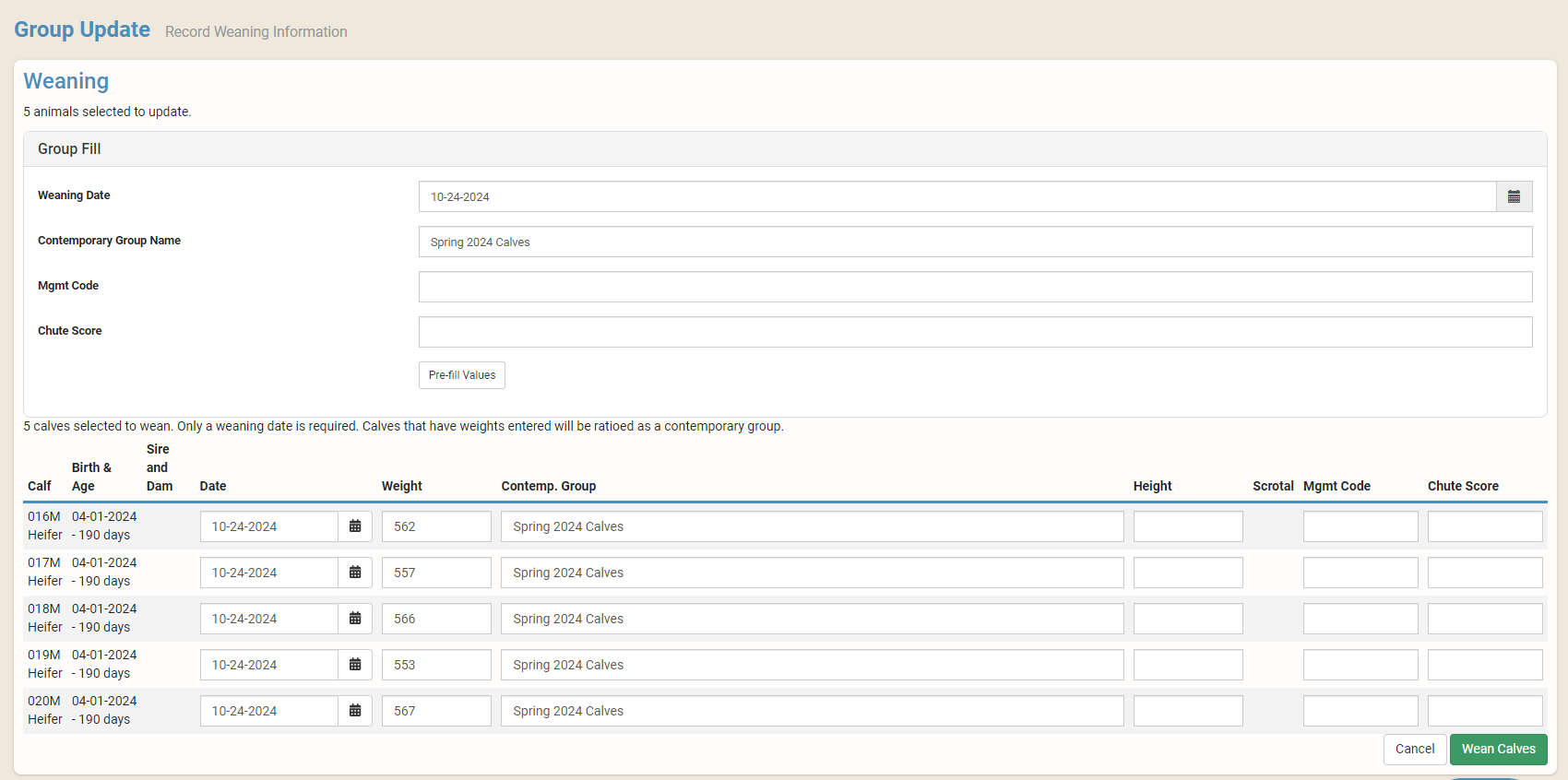
Task: Select the Mgmt Code field for calf 020M
Action: coord(1360,711)
